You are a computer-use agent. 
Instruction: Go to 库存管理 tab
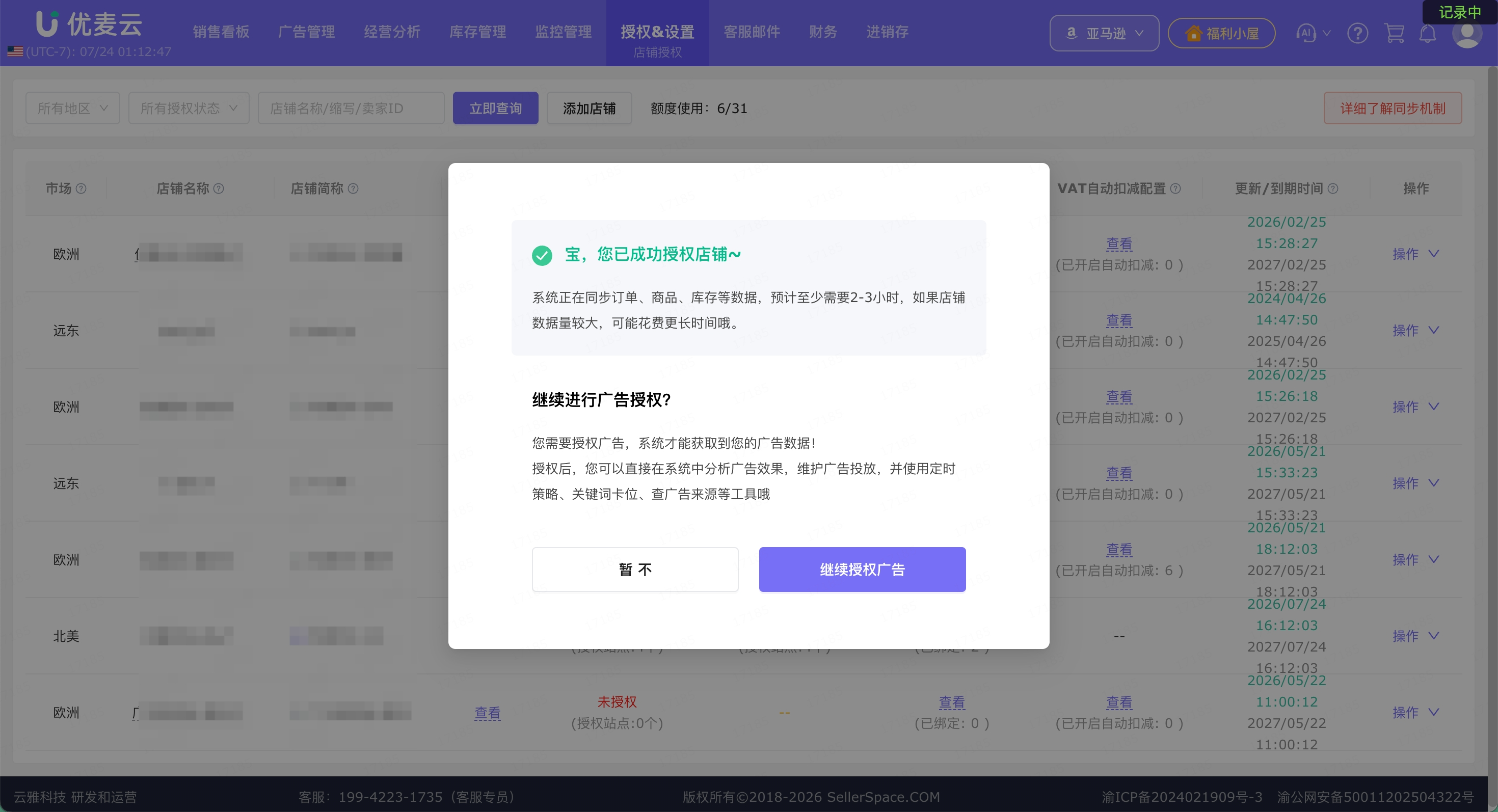point(477,32)
